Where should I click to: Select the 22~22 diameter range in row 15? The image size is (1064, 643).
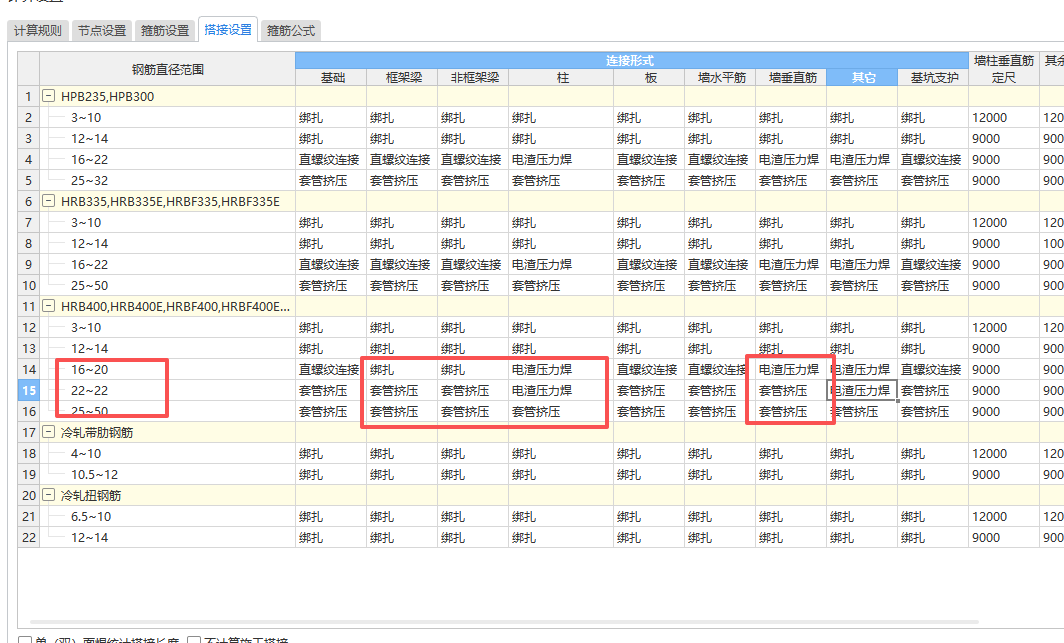click(90, 391)
